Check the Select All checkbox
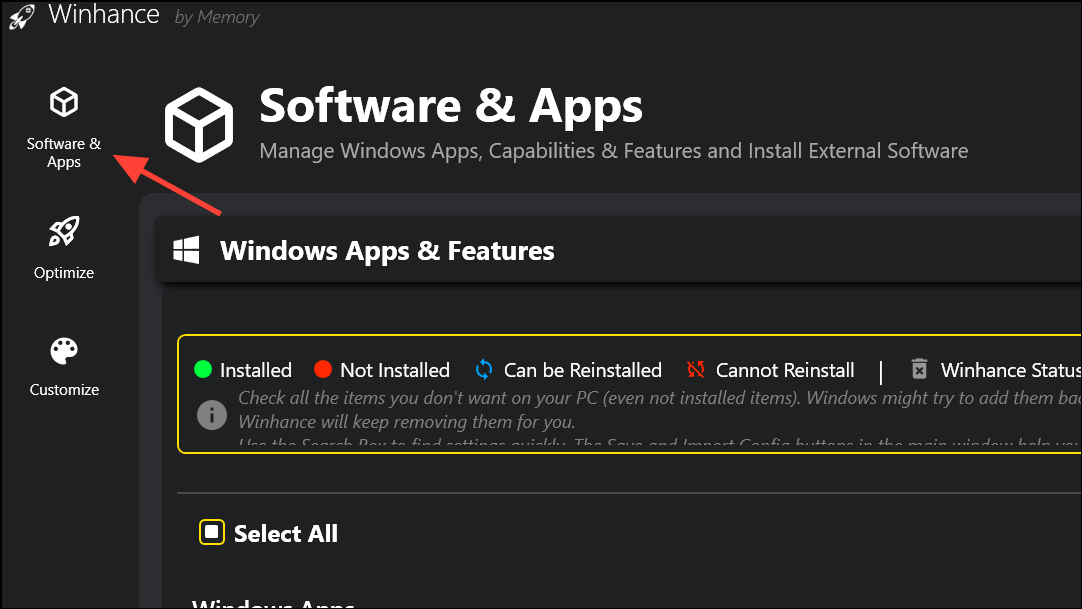 (211, 533)
